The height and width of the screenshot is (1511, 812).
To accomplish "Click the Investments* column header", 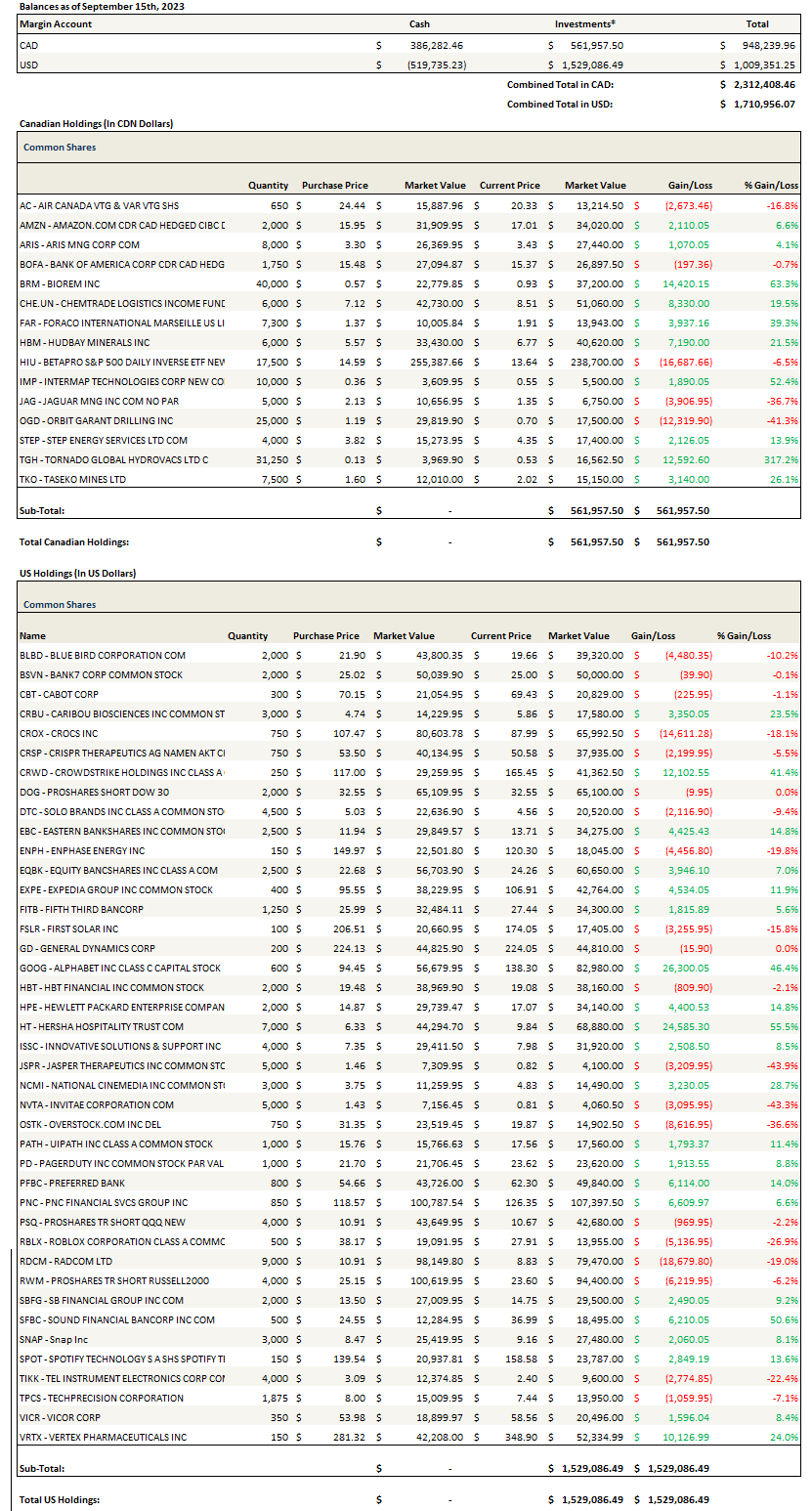I will 585,24.
